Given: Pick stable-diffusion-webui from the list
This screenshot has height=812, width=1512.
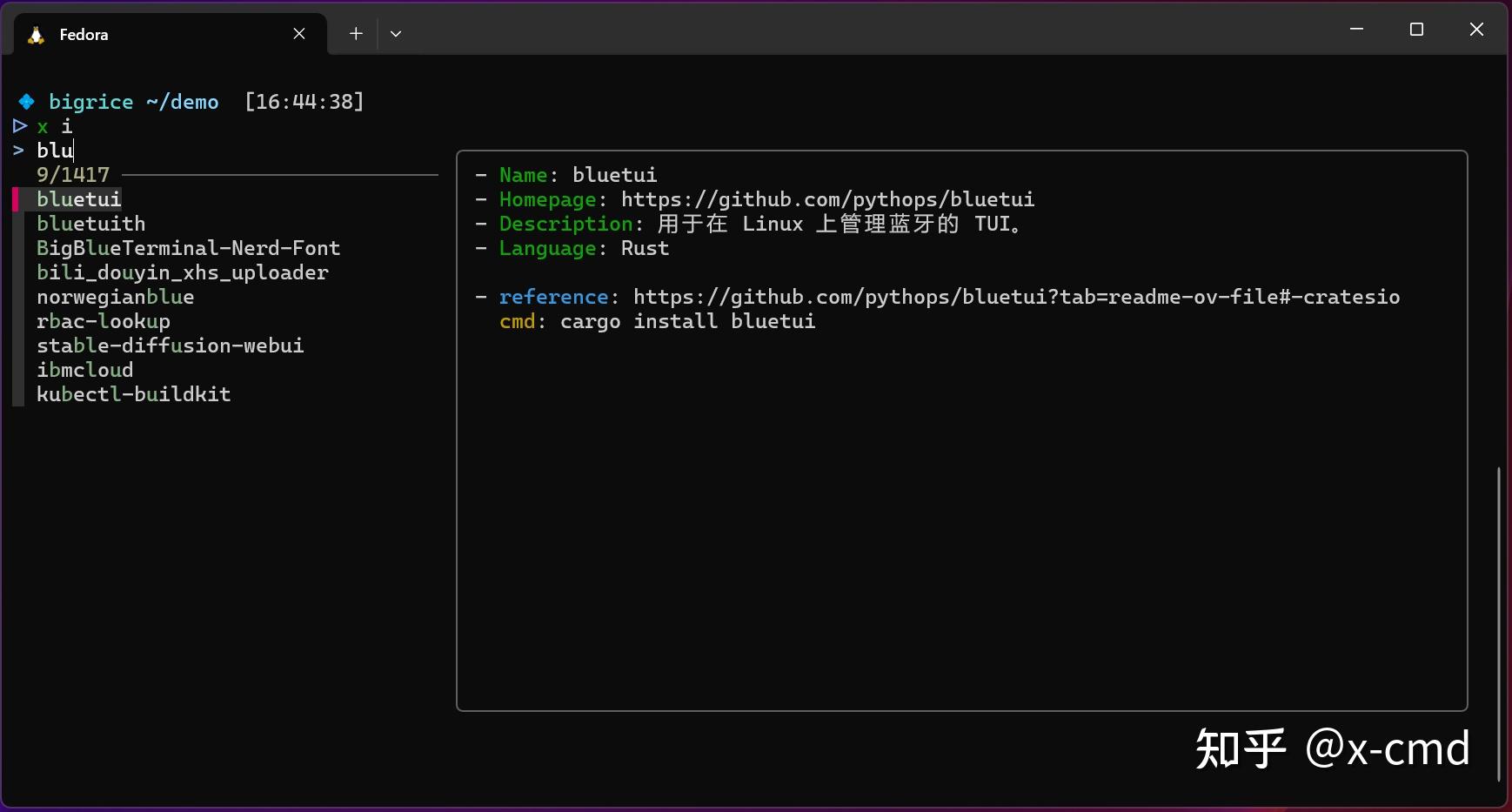Looking at the screenshot, I should [170, 345].
